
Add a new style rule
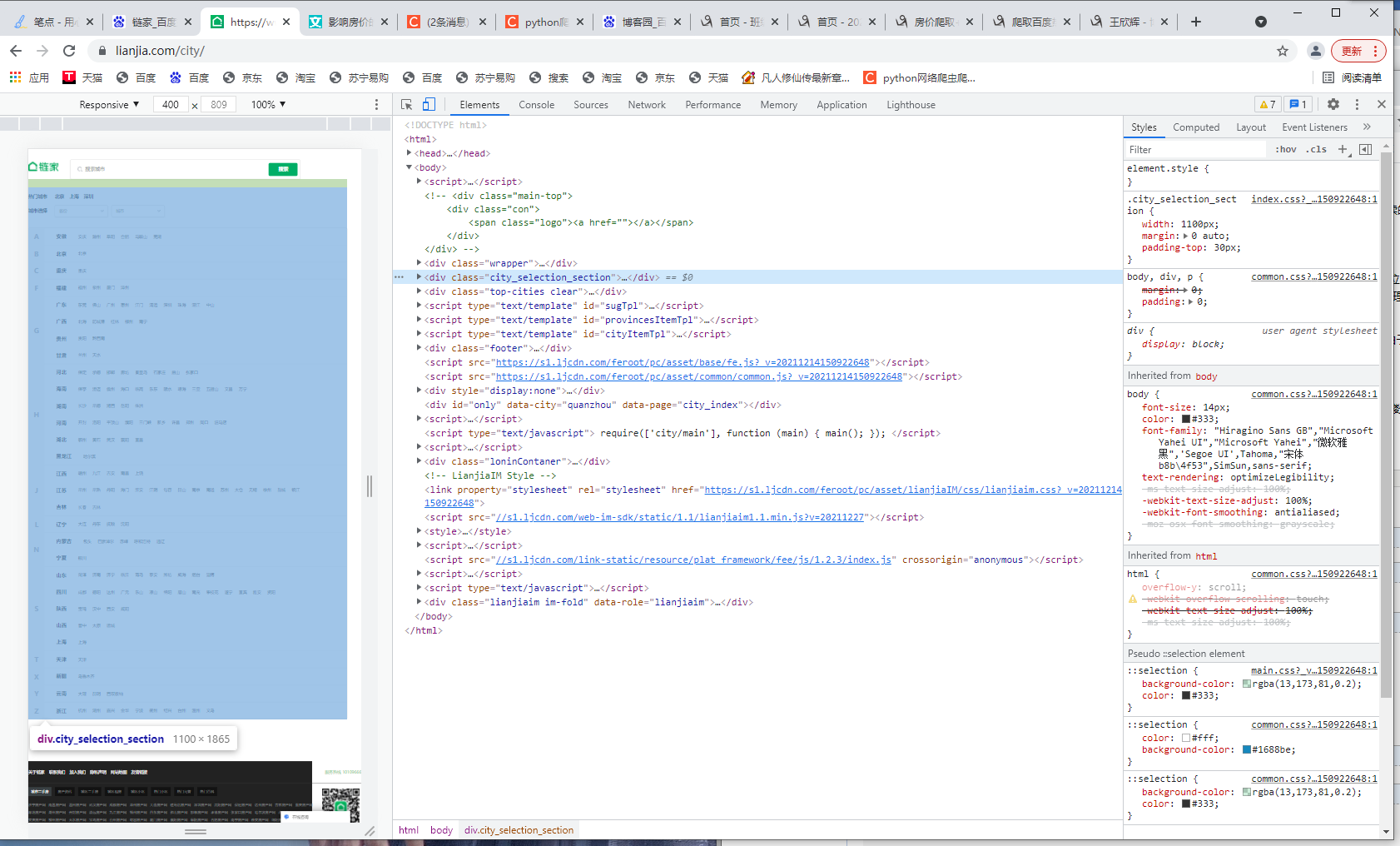(1343, 149)
